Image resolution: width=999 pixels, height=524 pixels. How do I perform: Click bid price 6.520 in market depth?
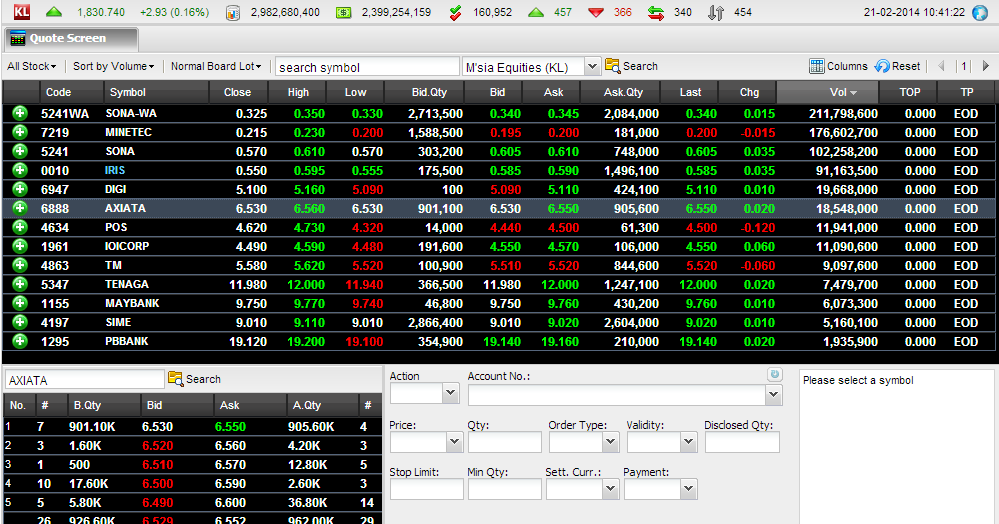157,446
